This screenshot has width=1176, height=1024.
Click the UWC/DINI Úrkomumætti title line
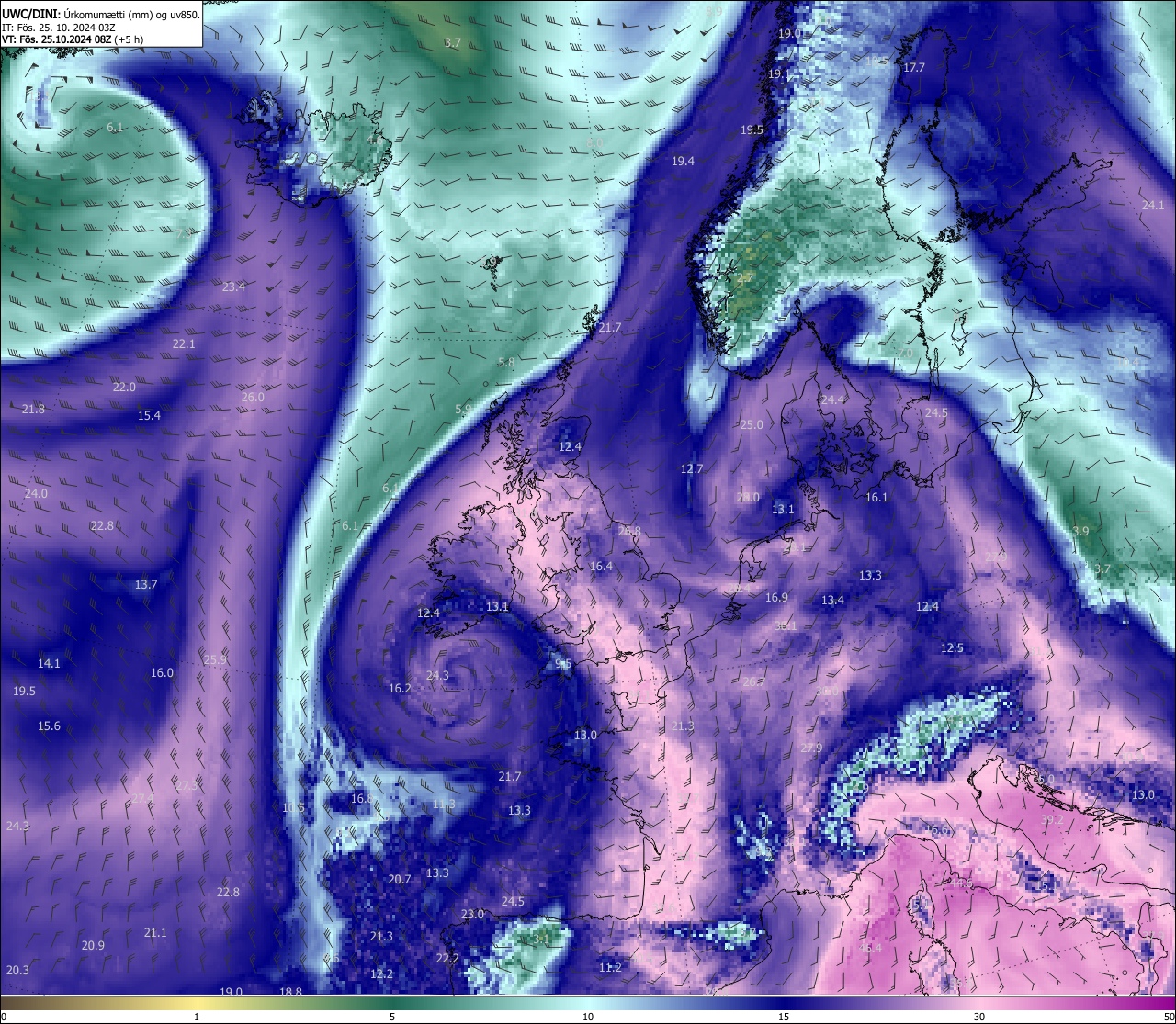coord(100,14)
